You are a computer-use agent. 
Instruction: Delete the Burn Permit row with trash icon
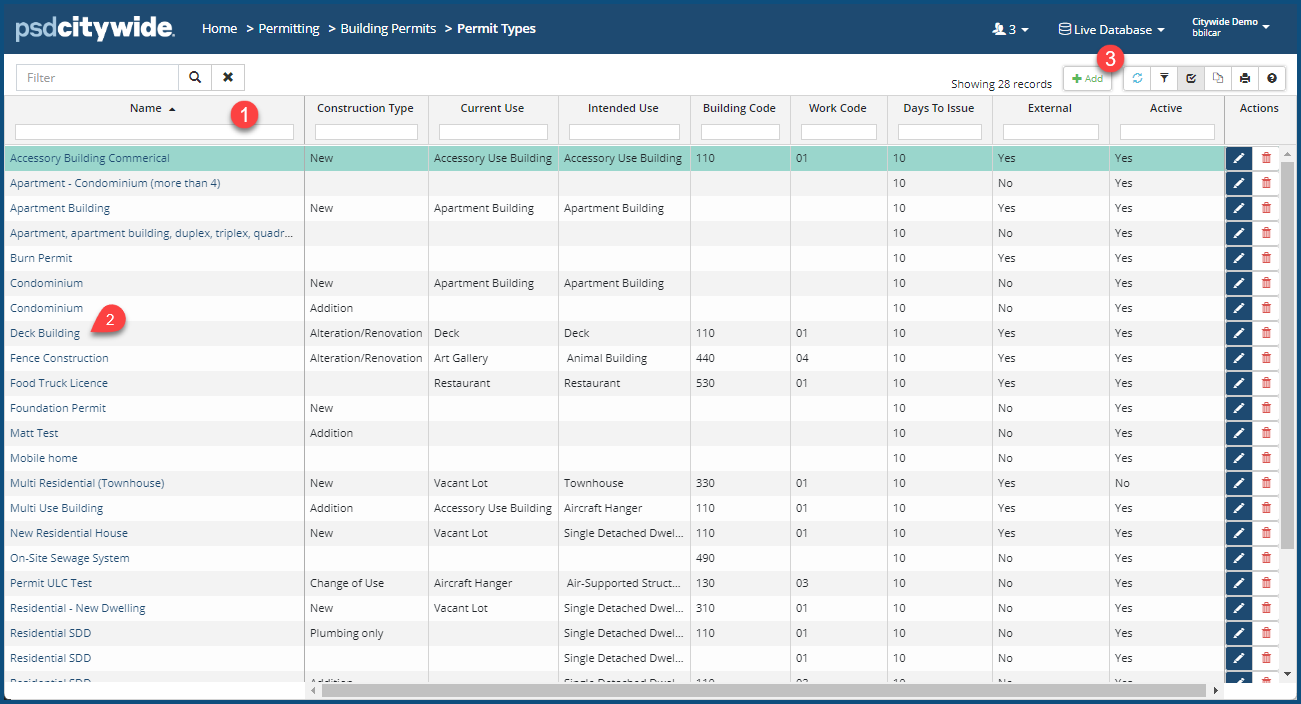(1266, 258)
